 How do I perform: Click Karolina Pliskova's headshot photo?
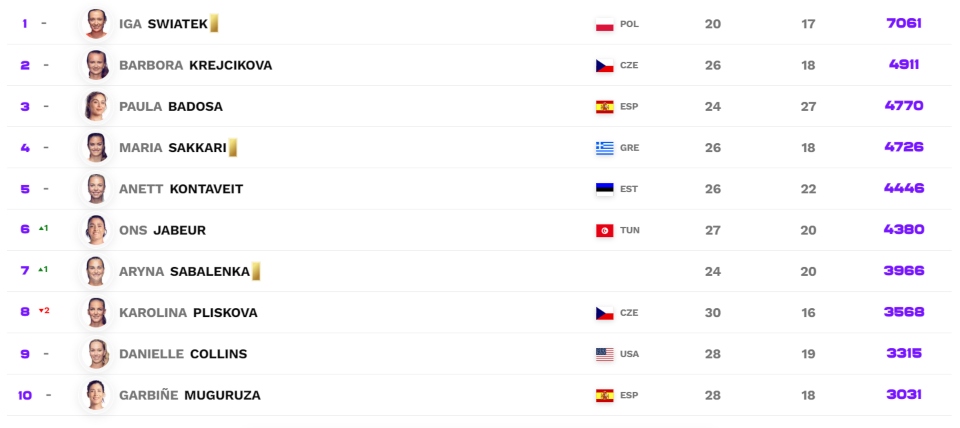point(97,312)
